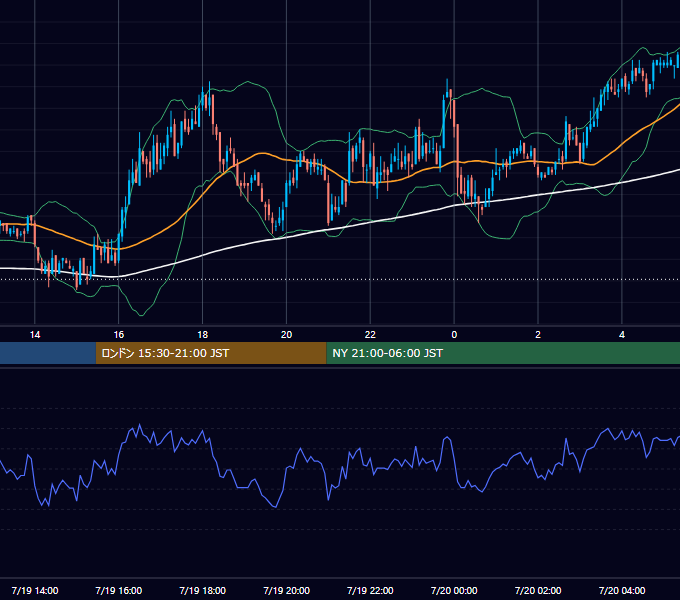The image size is (680, 600).
Task: Click the 0 hour label on price chart axis
Action: point(454,335)
